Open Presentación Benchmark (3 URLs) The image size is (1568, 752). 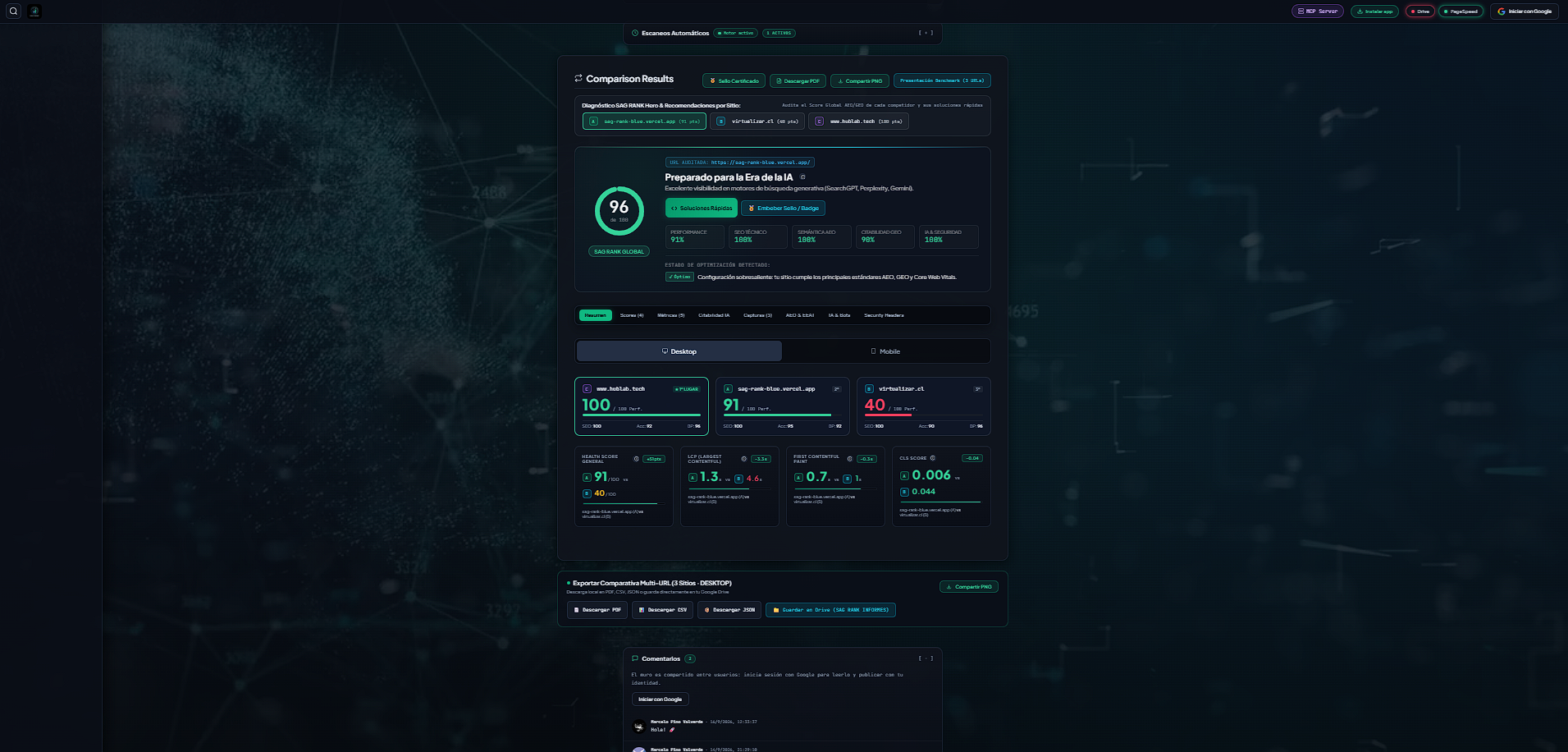pyautogui.click(x=942, y=80)
